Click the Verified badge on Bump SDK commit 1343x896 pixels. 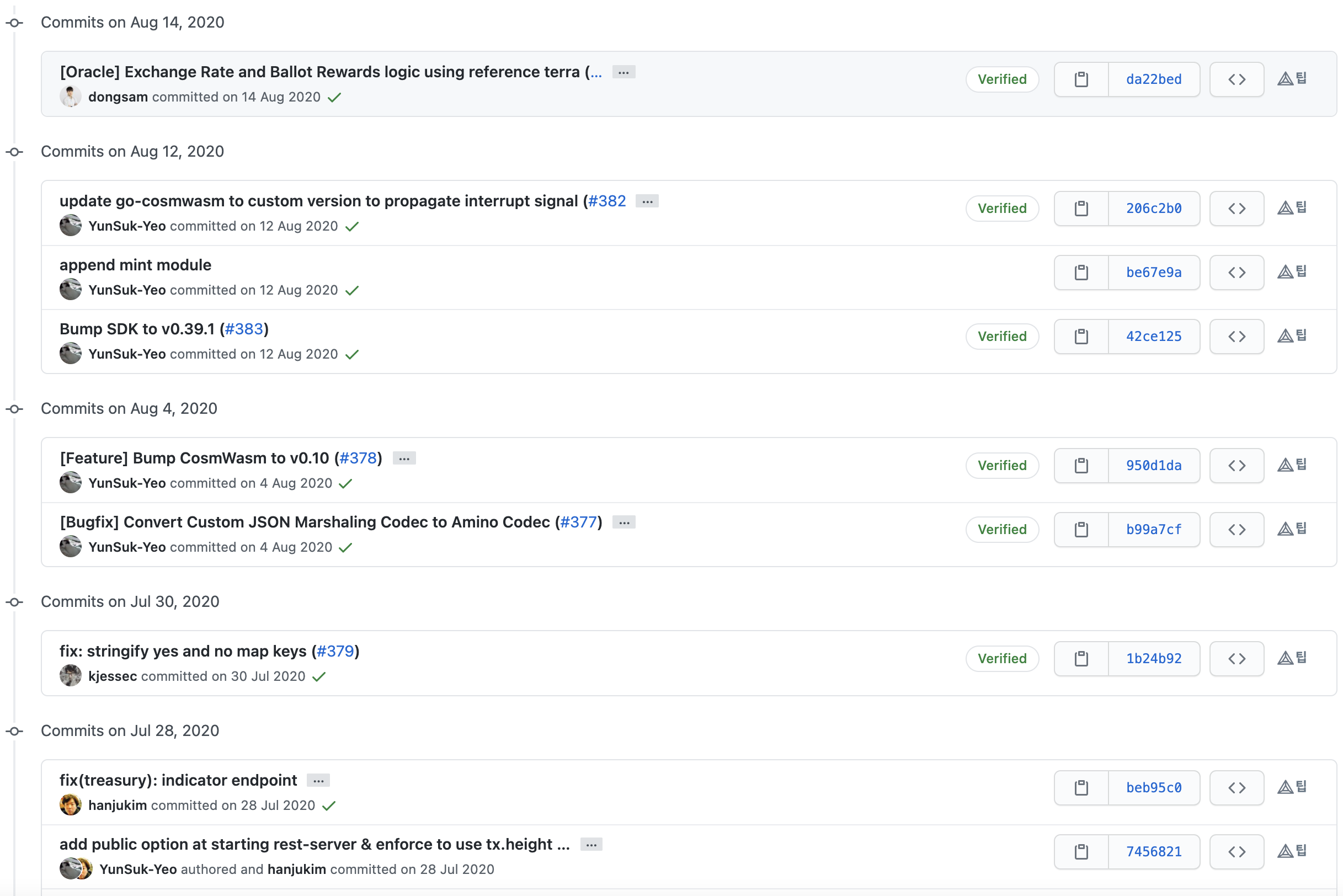point(1002,337)
